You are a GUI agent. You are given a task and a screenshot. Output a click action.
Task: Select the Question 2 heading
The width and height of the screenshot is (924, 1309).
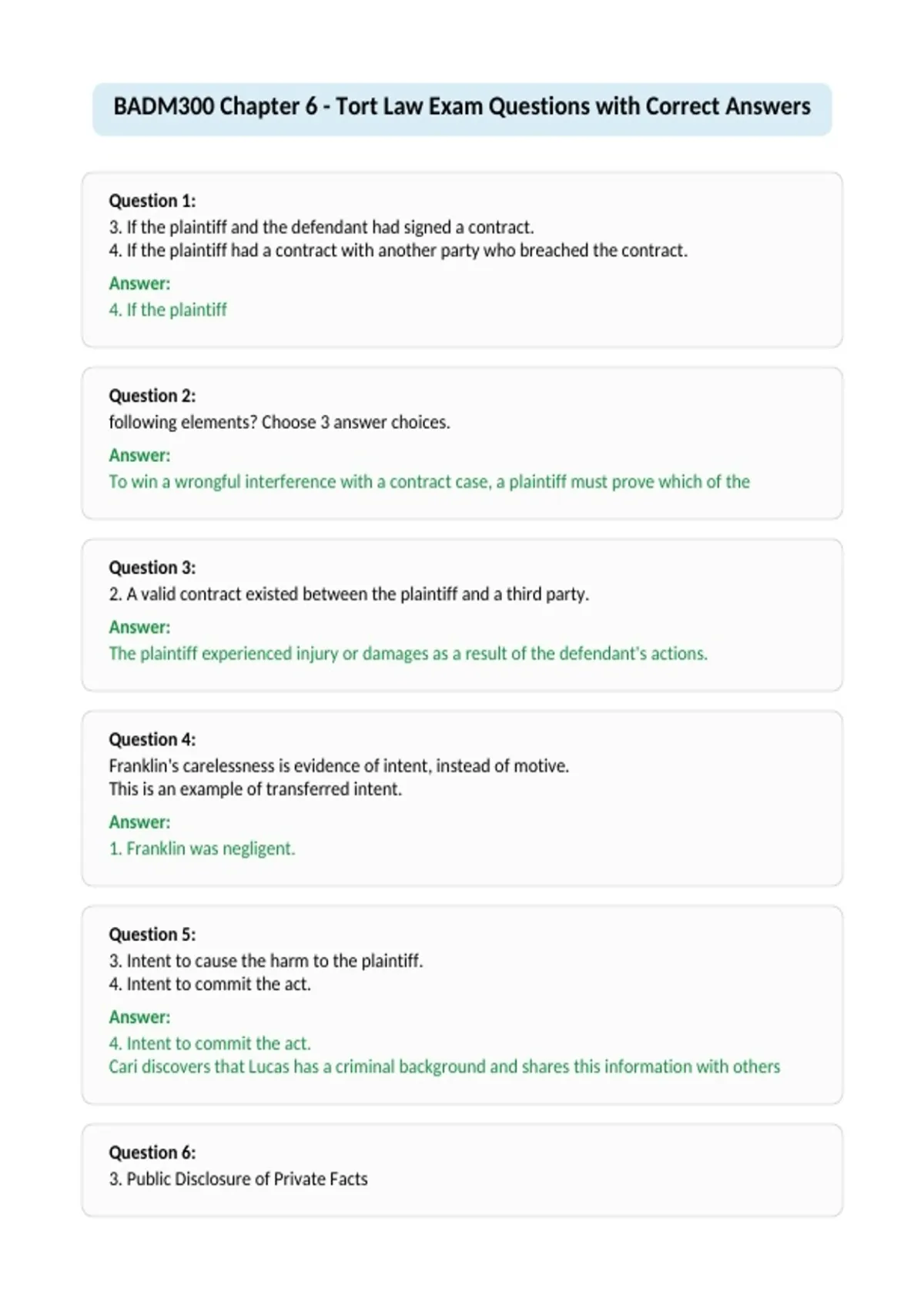(152, 396)
